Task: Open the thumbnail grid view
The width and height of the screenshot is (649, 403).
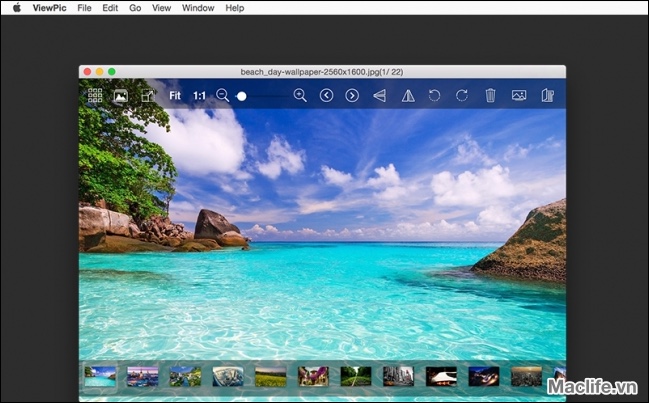Action: (95, 96)
